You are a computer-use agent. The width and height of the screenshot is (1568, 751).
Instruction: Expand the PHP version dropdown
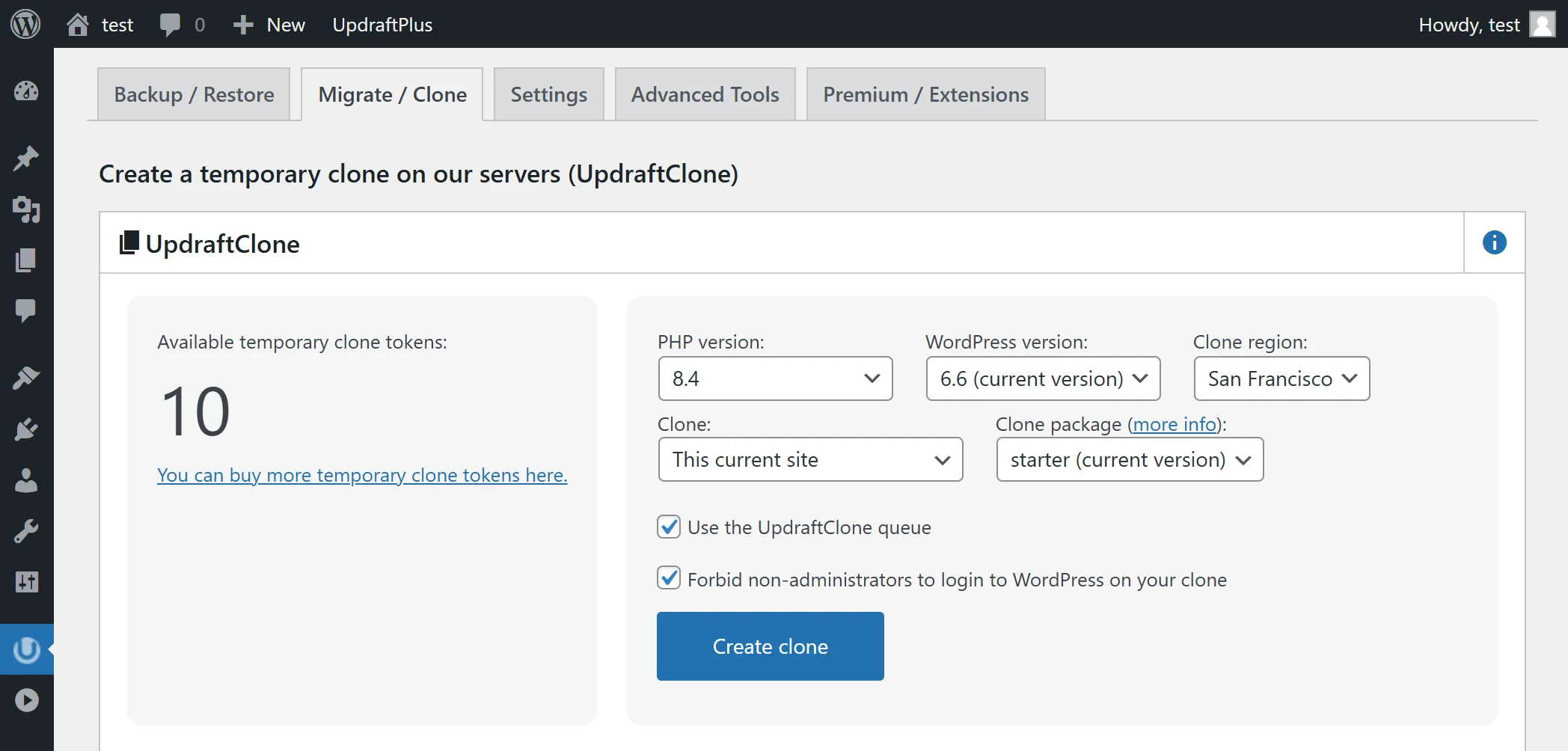click(x=775, y=378)
